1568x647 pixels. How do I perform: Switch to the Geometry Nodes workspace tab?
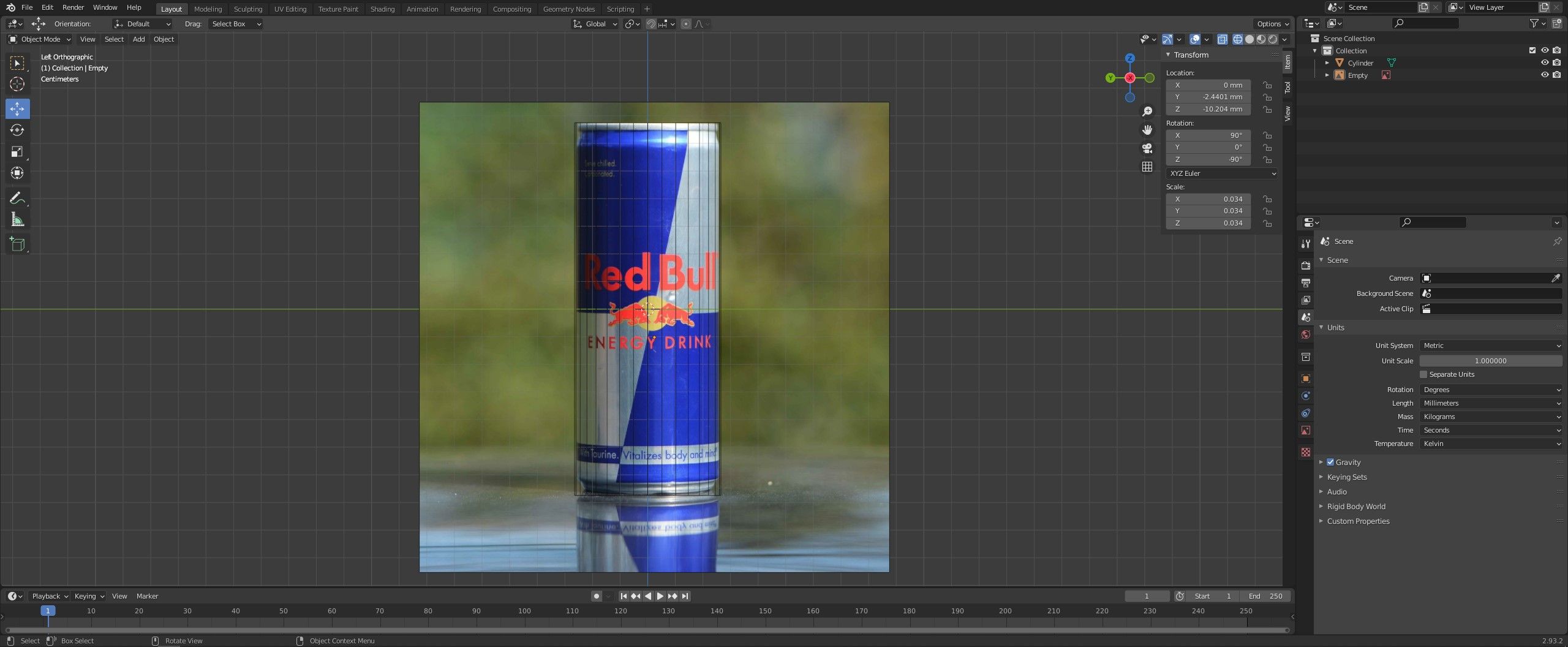pyautogui.click(x=568, y=9)
